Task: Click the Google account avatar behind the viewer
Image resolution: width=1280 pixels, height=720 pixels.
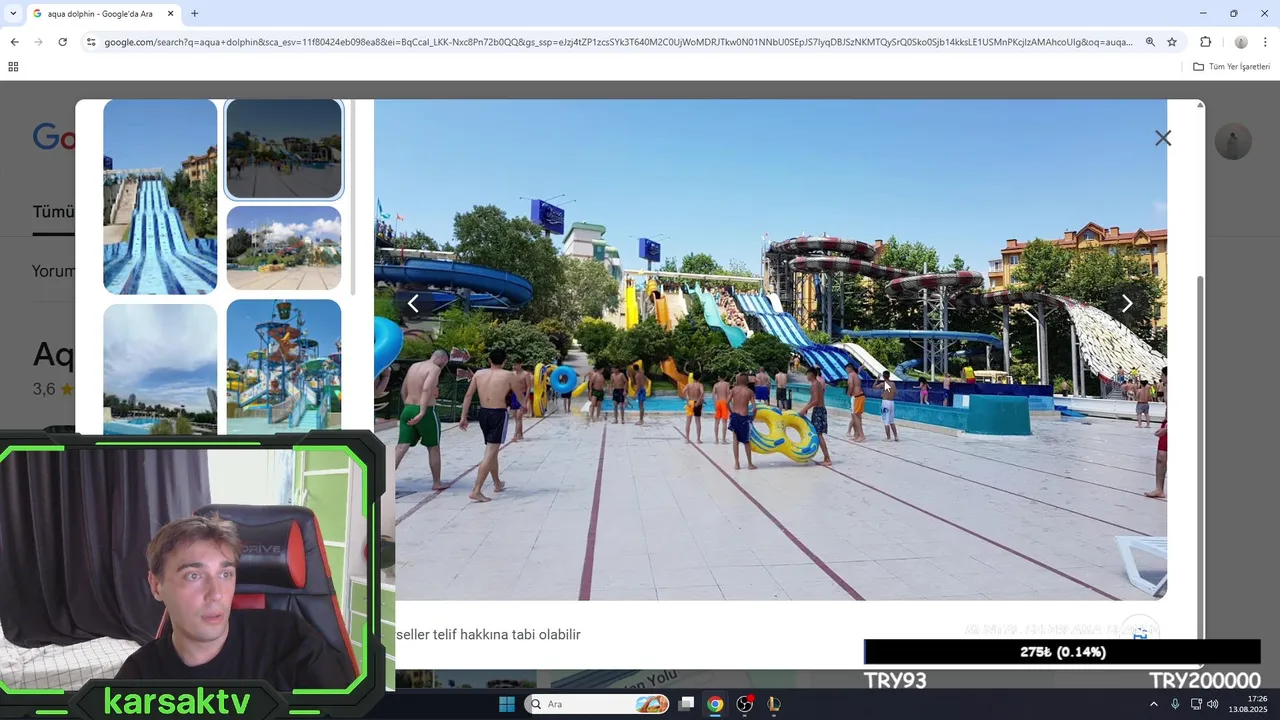Action: [1233, 141]
